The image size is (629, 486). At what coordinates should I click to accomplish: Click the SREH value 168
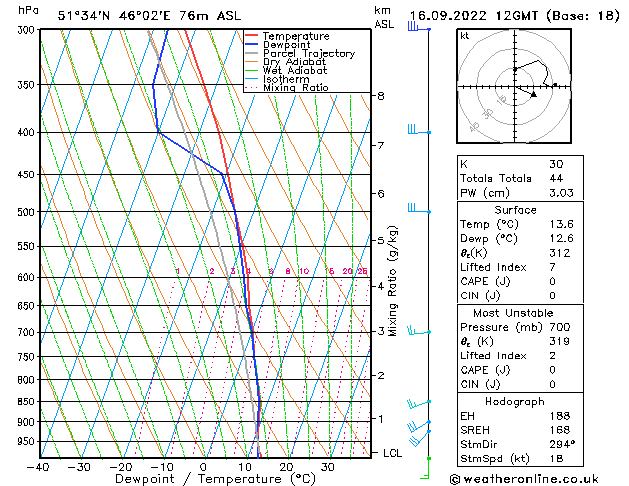560,430
